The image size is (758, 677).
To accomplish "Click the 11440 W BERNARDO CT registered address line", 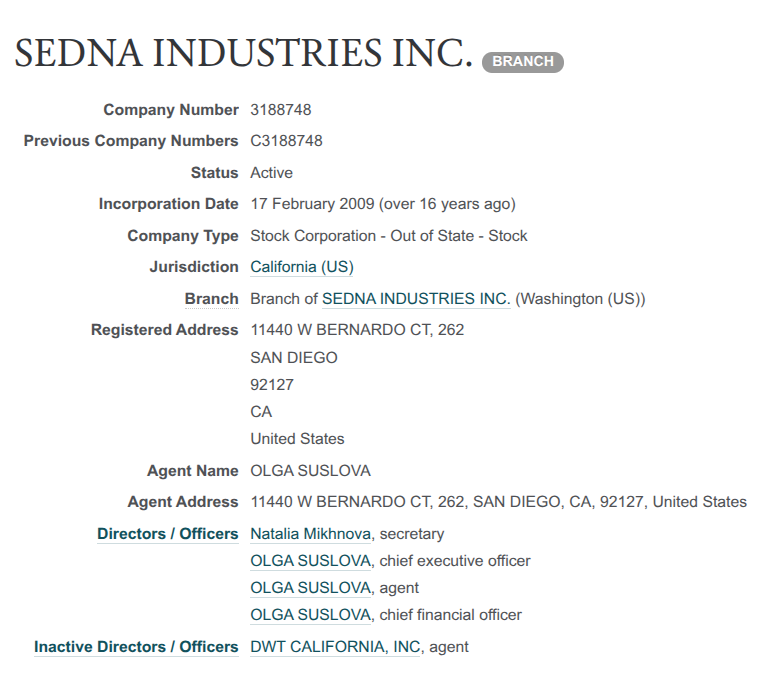I will 356,330.
